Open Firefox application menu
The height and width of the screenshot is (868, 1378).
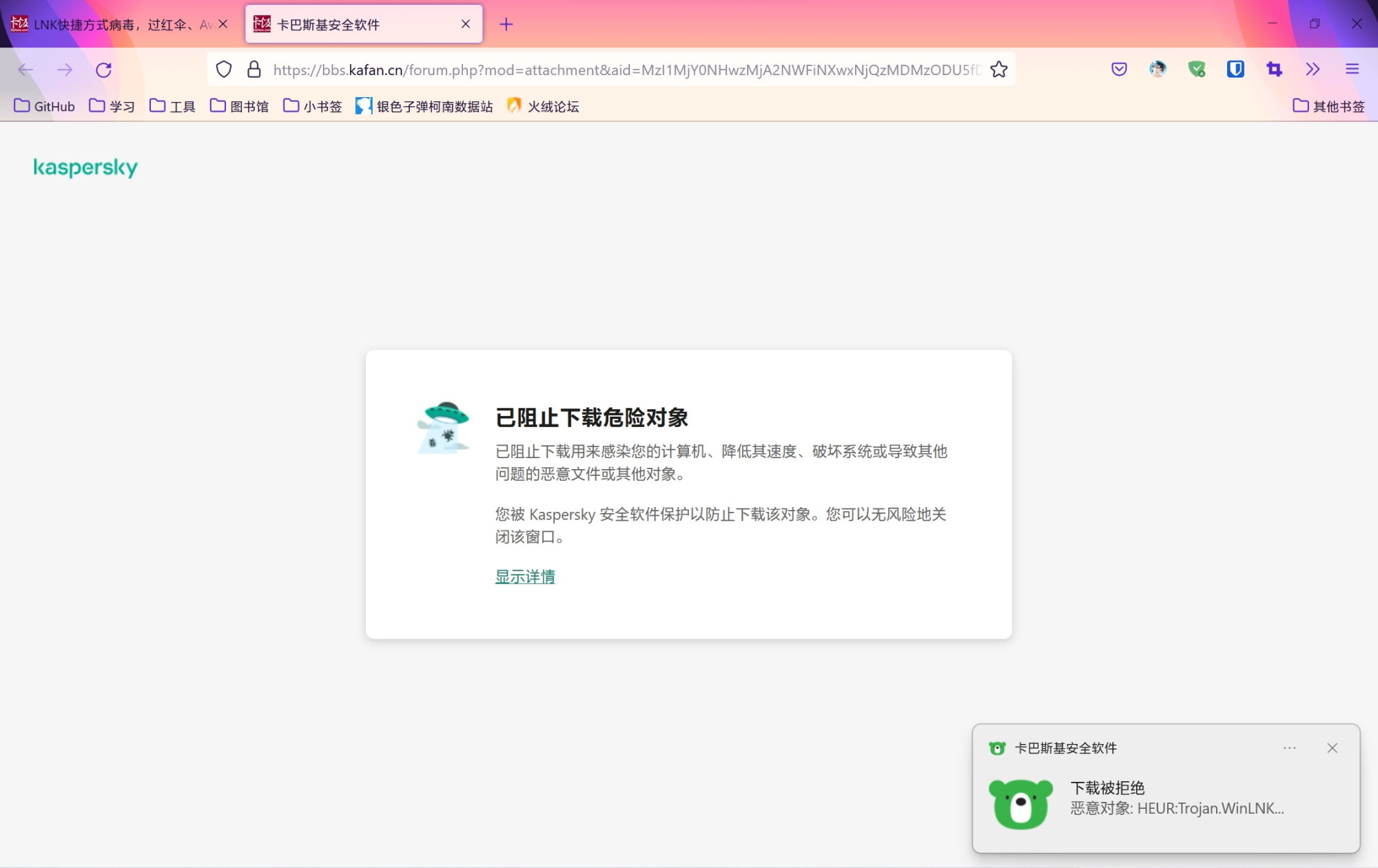tap(1352, 69)
